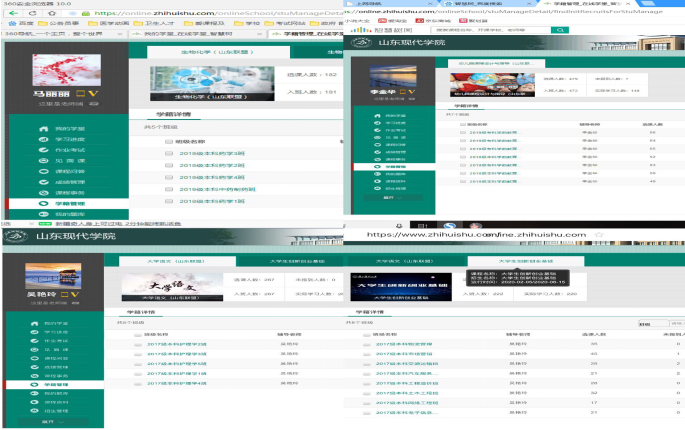Check the 班级名称 select-all box in 生物化学 list
Viewport: 685px width, 430px height.
[x=170, y=142]
